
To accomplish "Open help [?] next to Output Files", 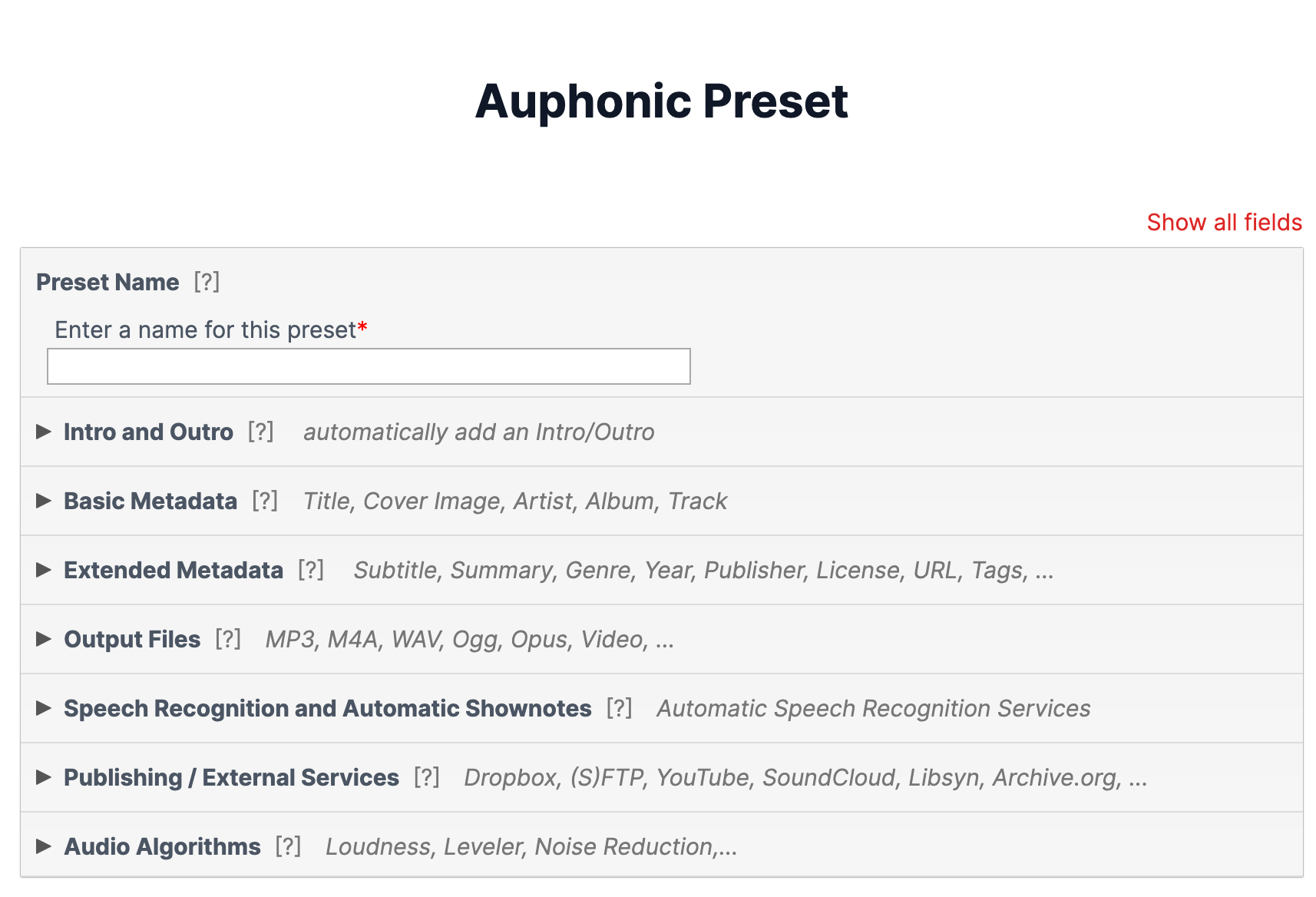I will tap(228, 639).
